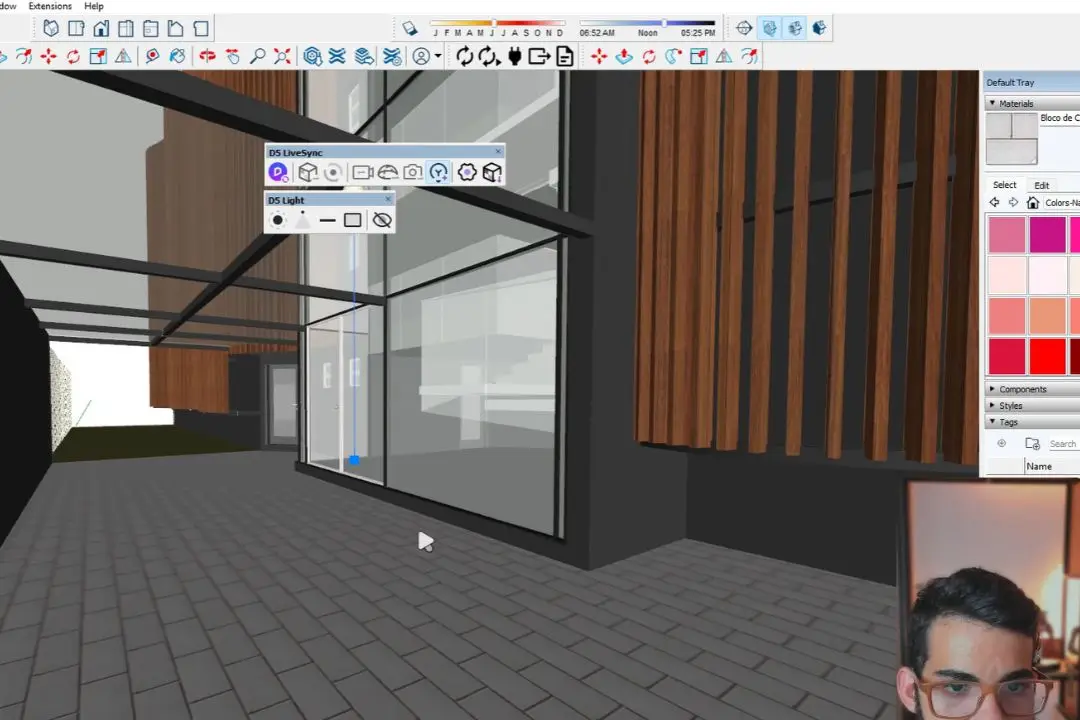Close the D5 Light toolbar
Viewport: 1080px width, 720px height.
[x=388, y=199]
